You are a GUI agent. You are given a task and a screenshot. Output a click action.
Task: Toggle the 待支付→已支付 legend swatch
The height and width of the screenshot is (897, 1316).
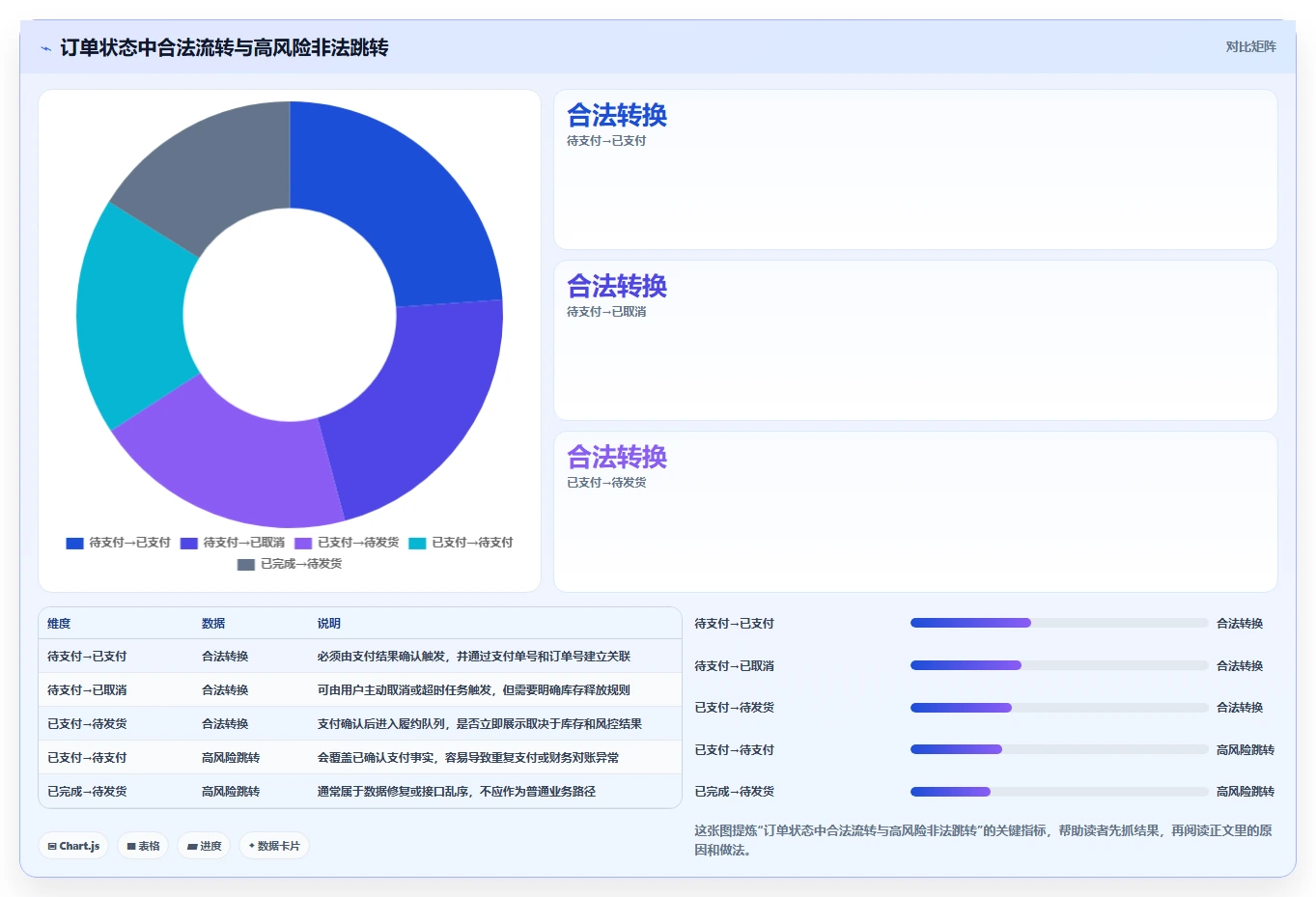(74, 543)
